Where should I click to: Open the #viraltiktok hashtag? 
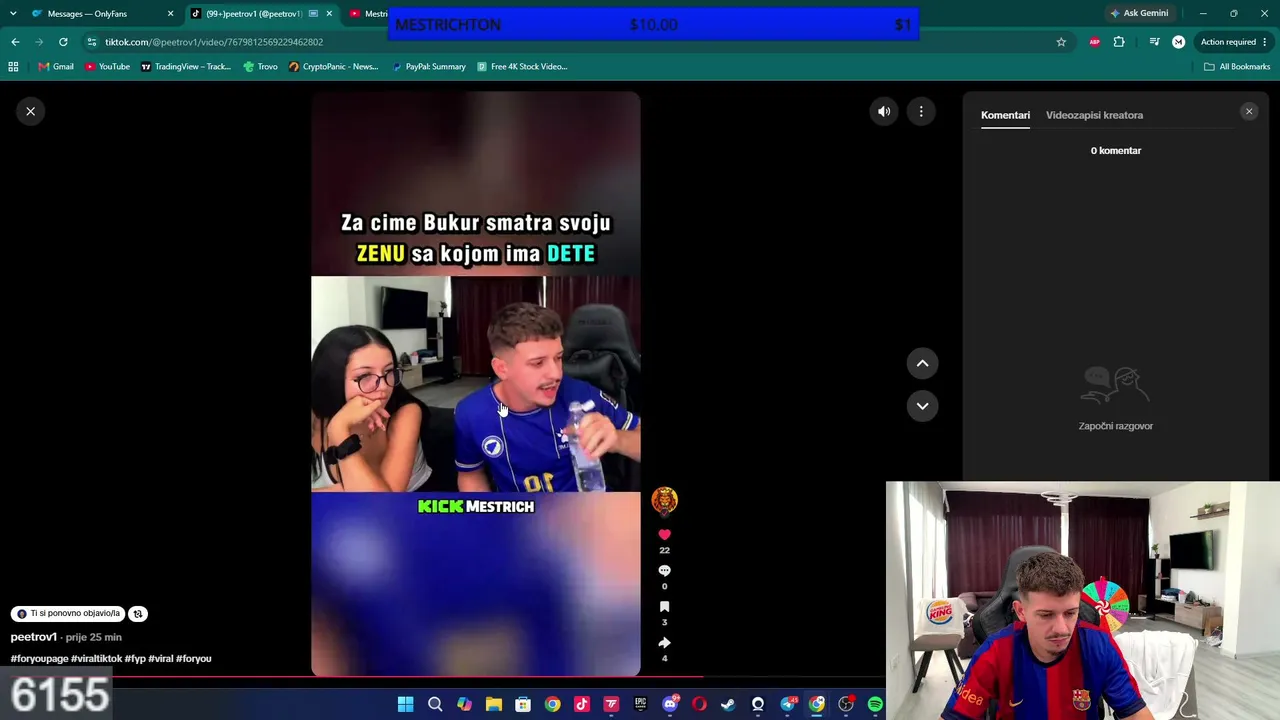coord(96,659)
